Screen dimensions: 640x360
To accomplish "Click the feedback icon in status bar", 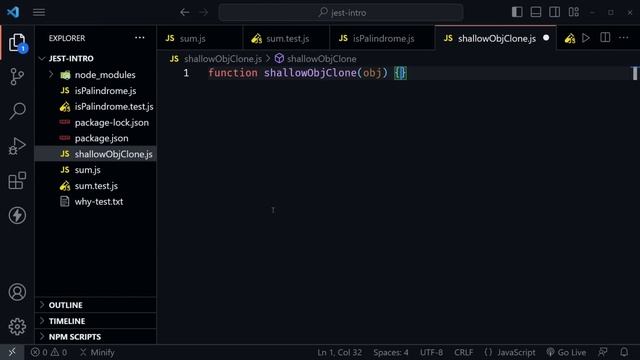I will 603,352.
